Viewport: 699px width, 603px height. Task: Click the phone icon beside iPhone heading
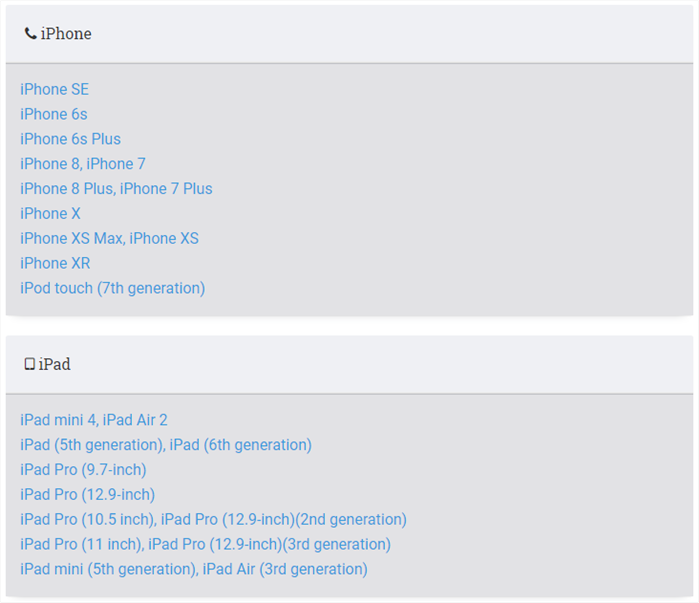coord(30,33)
